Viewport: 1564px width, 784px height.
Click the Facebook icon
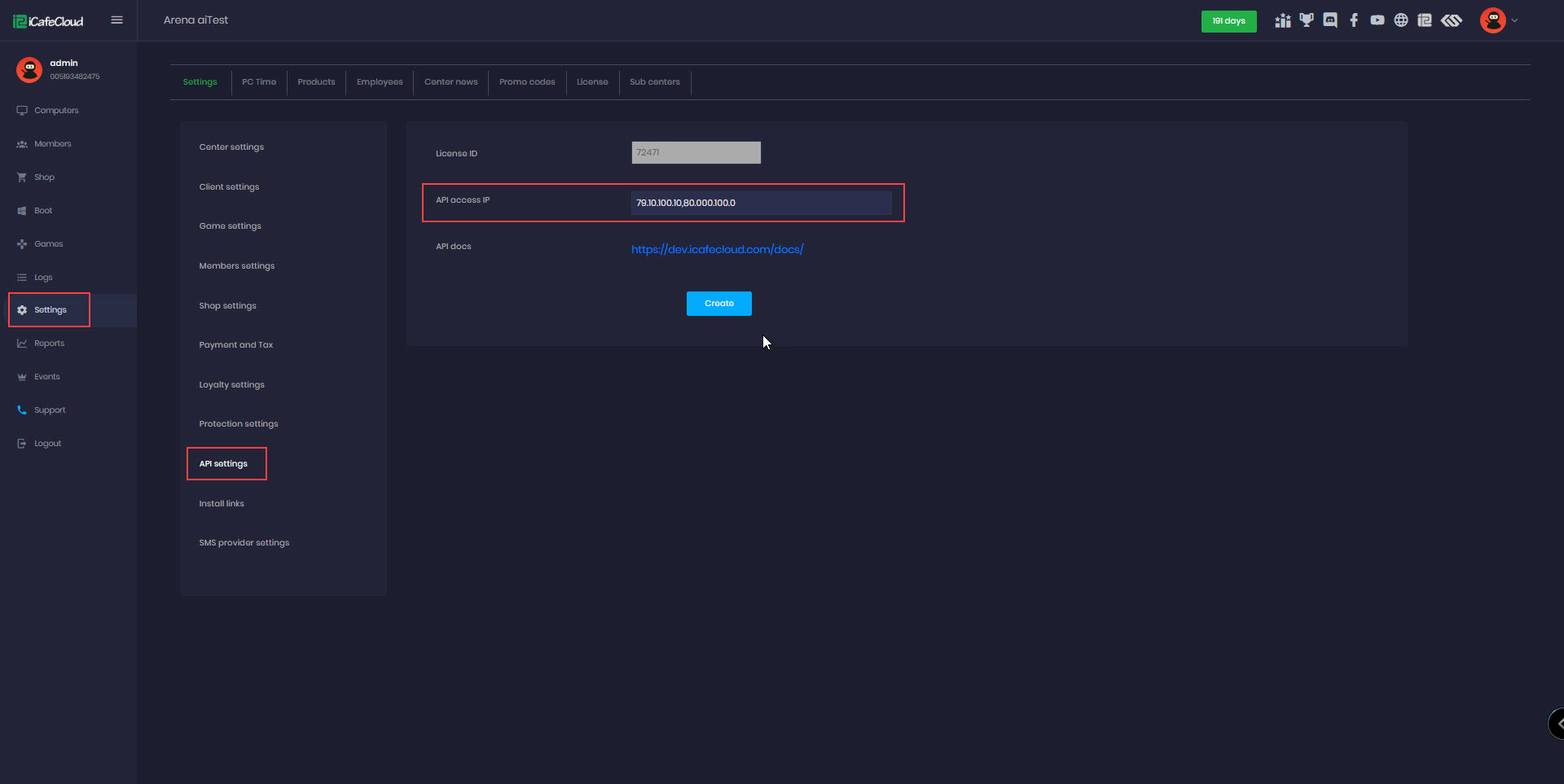tap(1354, 20)
